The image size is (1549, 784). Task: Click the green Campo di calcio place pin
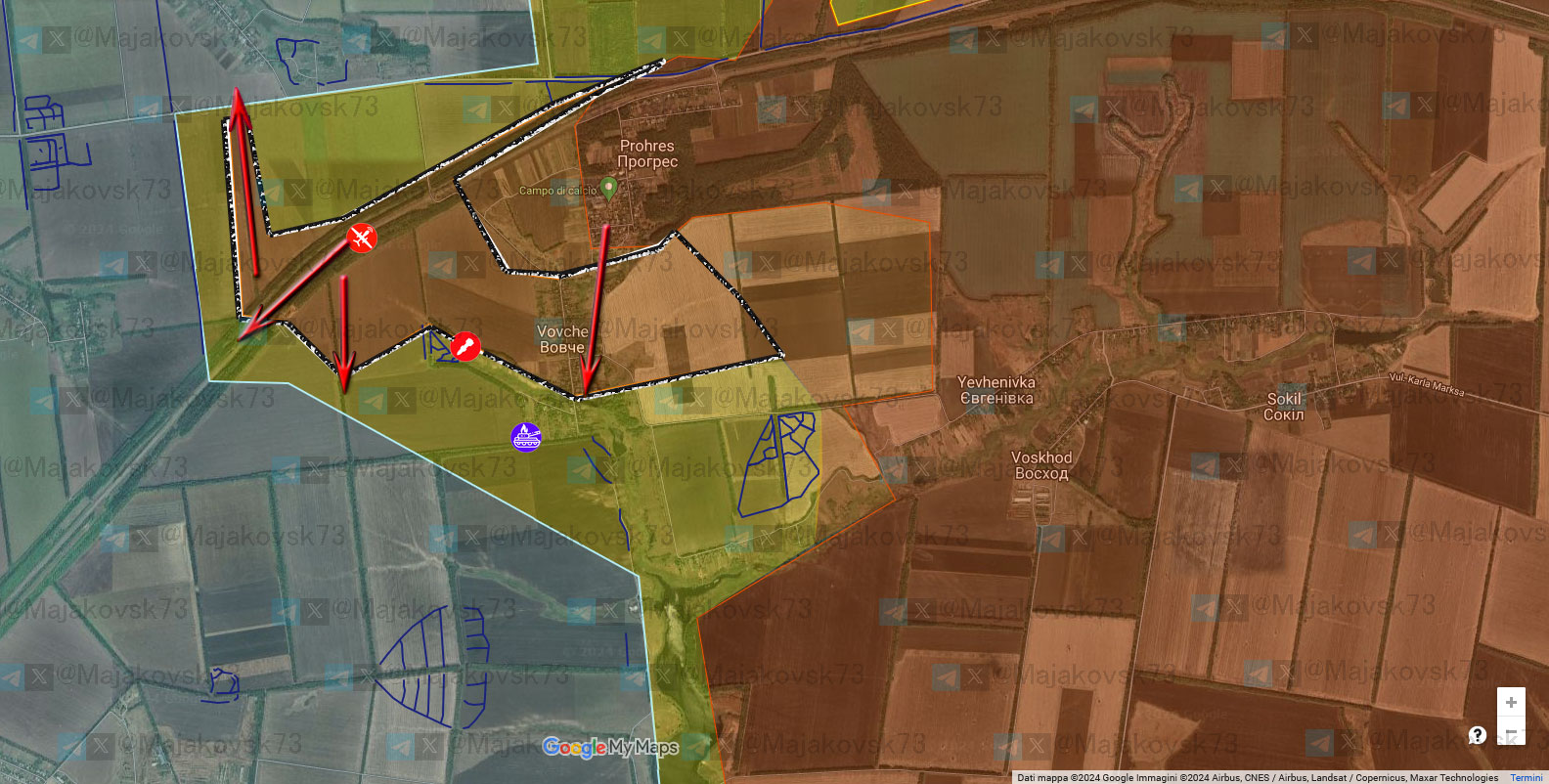pyautogui.click(x=609, y=188)
